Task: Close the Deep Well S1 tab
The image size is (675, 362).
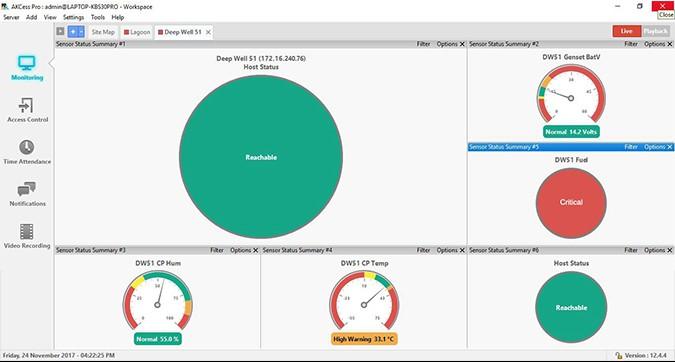Action: pos(208,32)
